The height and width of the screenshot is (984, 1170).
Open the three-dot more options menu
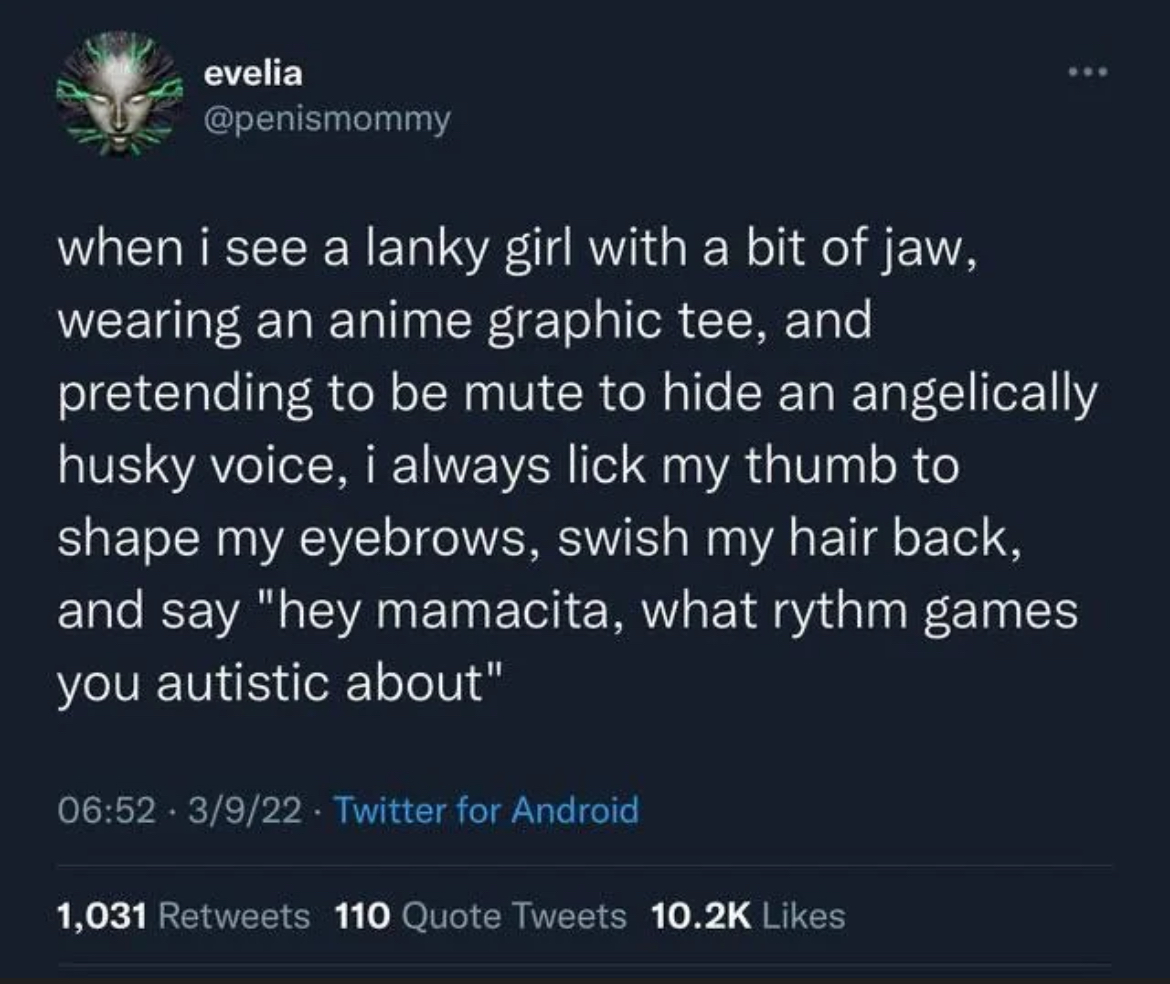pyautogui.click(x=1088, y=72)
